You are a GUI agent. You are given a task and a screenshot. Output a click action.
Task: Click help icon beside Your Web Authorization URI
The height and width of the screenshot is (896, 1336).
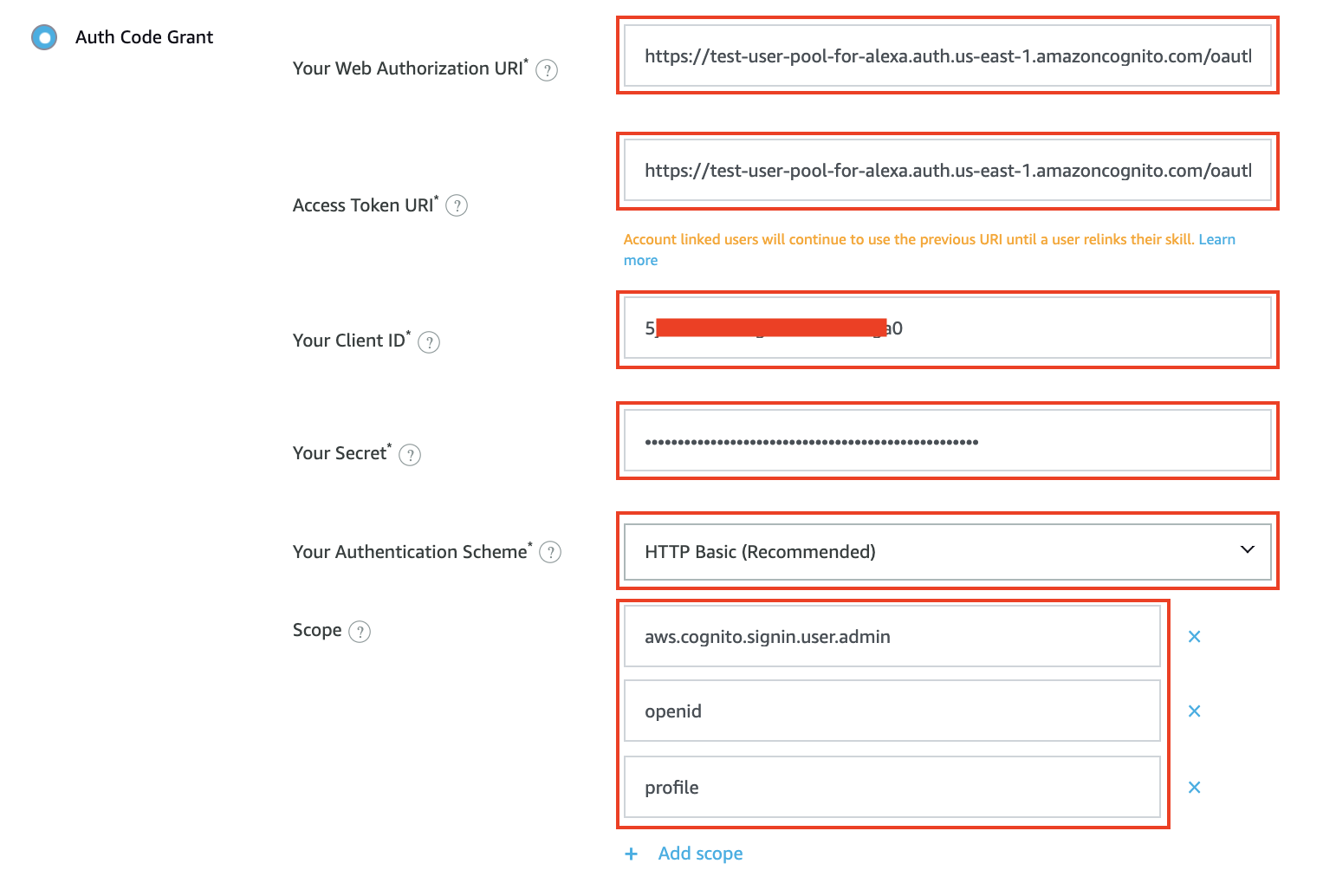(547, 70)
